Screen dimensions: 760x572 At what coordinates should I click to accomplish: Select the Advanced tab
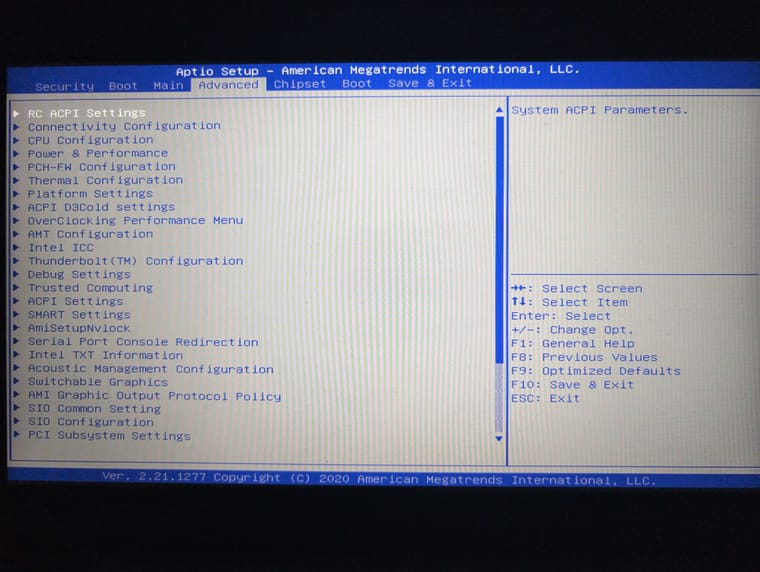pyautogui.click(x=228, y=85)
